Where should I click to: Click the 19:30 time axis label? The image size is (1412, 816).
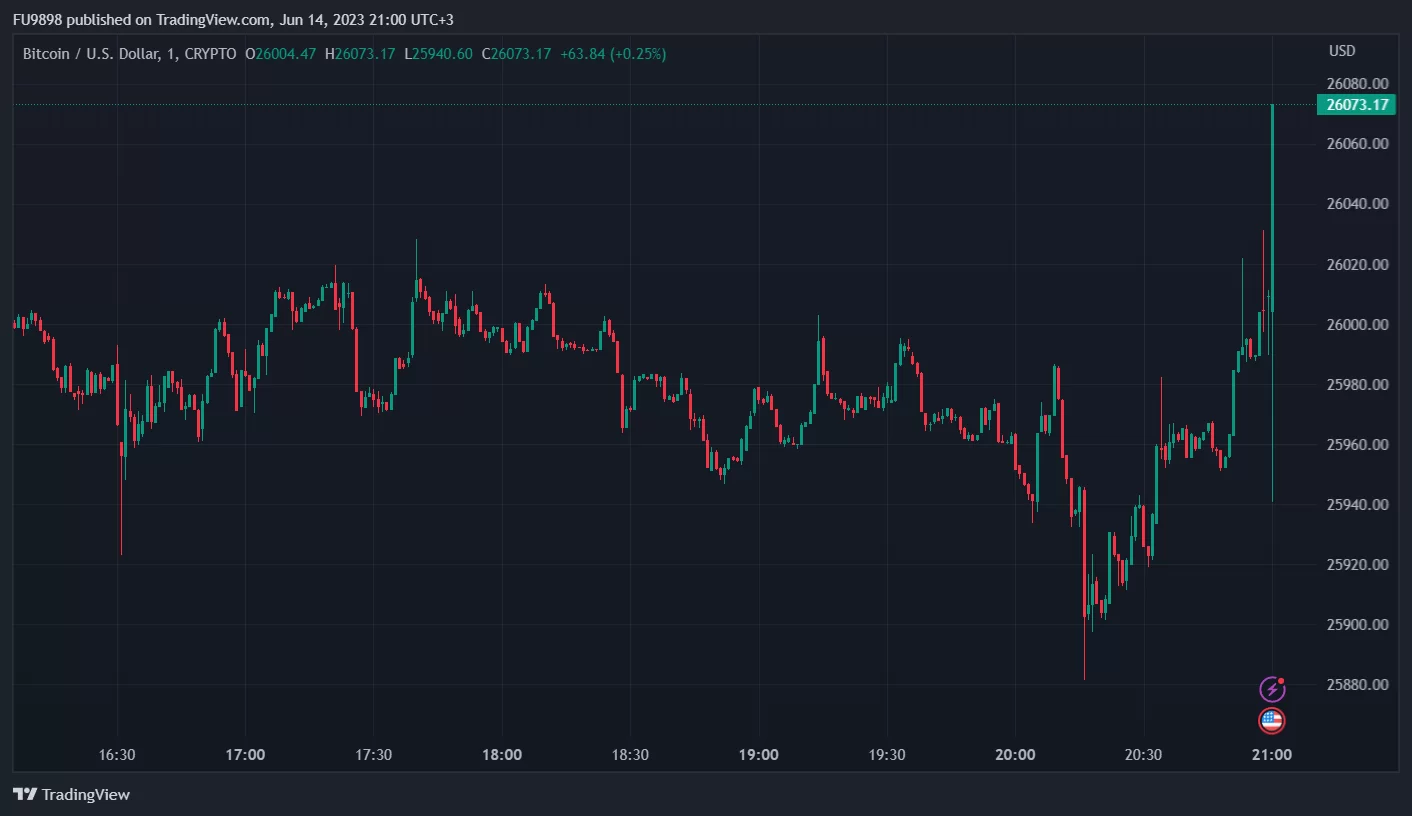coord(887,755)
